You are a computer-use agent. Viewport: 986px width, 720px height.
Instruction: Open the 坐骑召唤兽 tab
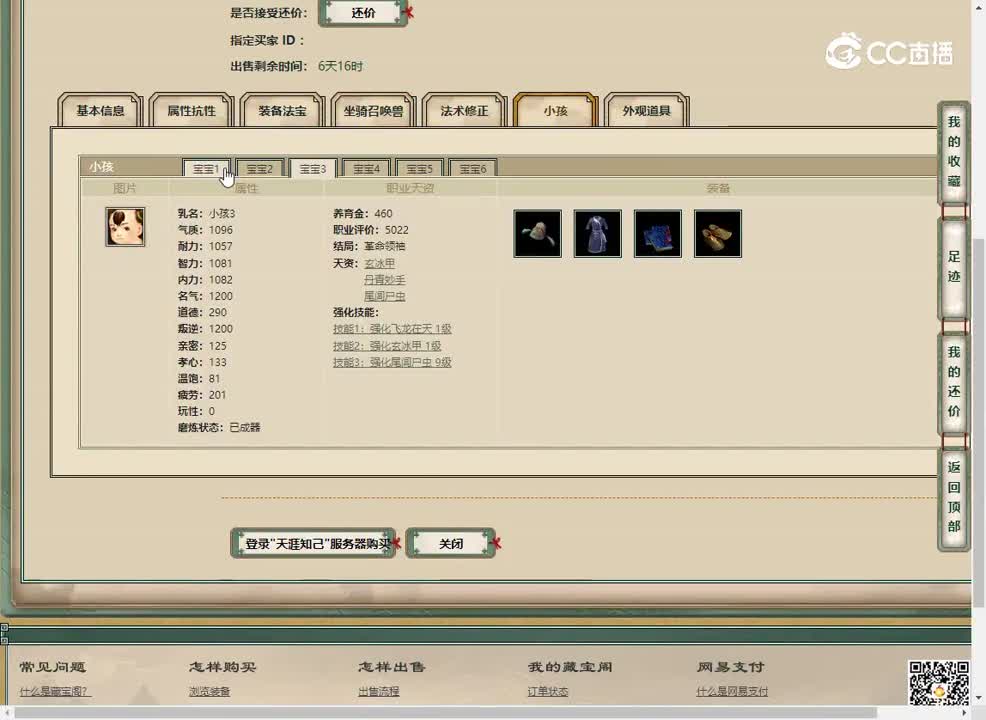click(373, 112)
